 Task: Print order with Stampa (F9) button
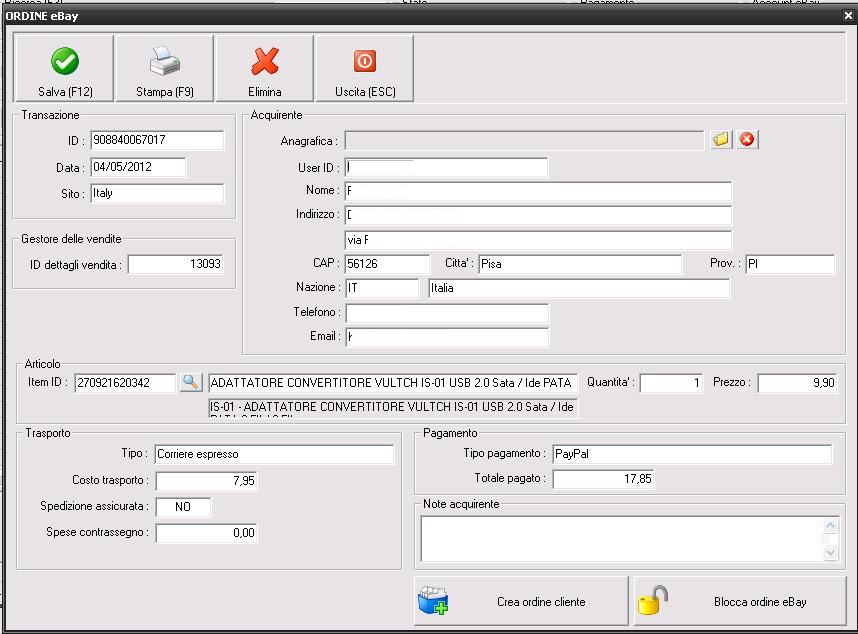click(165, 69)
